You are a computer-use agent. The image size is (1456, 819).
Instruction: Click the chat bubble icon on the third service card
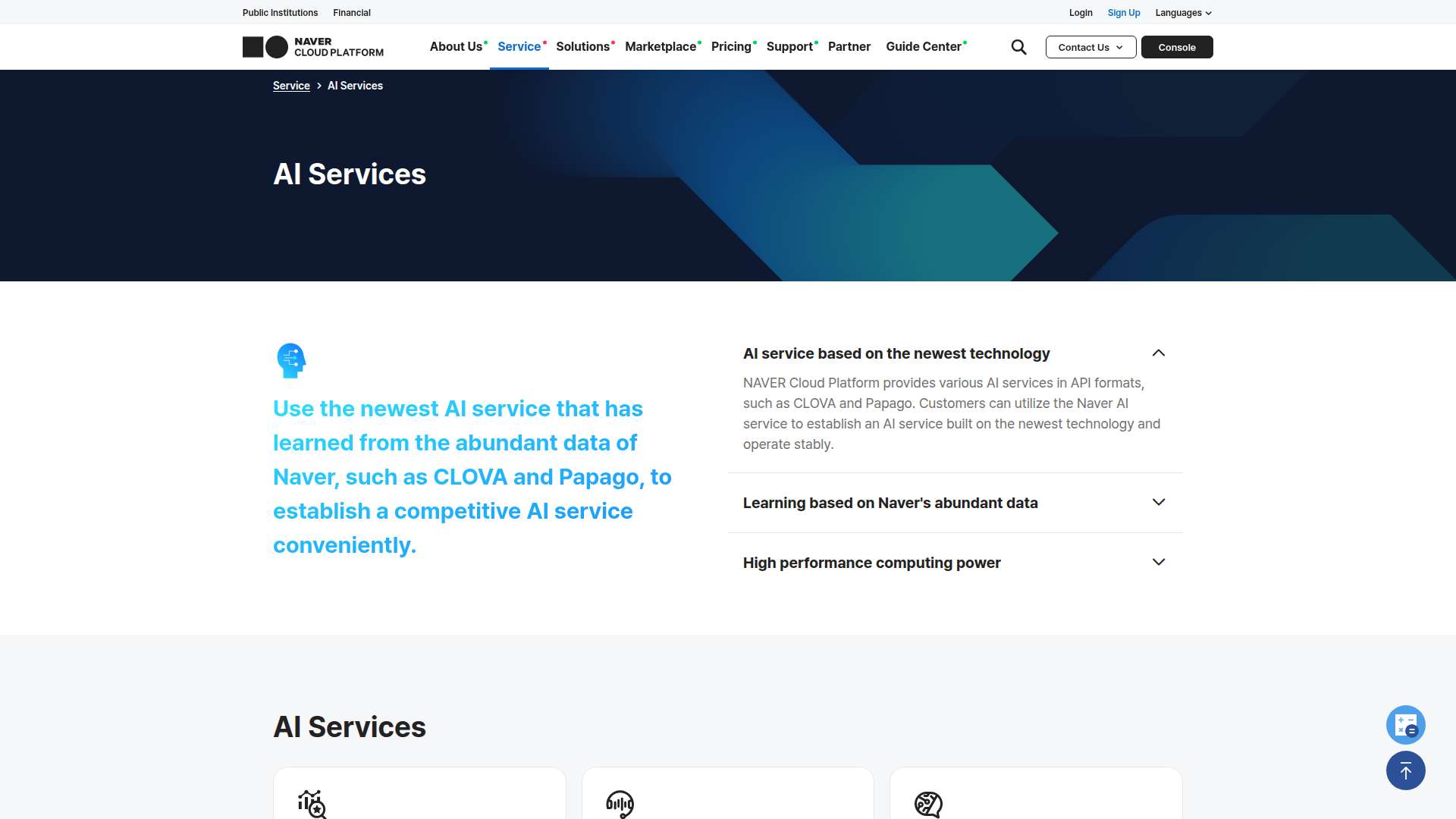coord(928,804)
